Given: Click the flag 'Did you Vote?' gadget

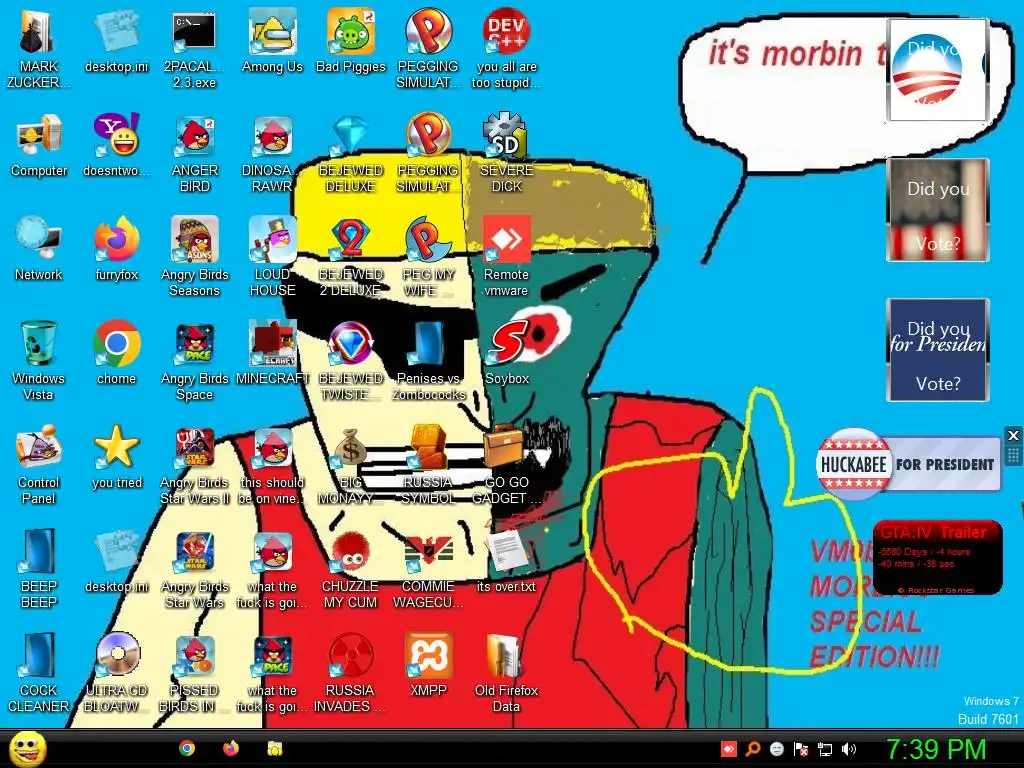Looking at the screenshot, I should 937,210.
